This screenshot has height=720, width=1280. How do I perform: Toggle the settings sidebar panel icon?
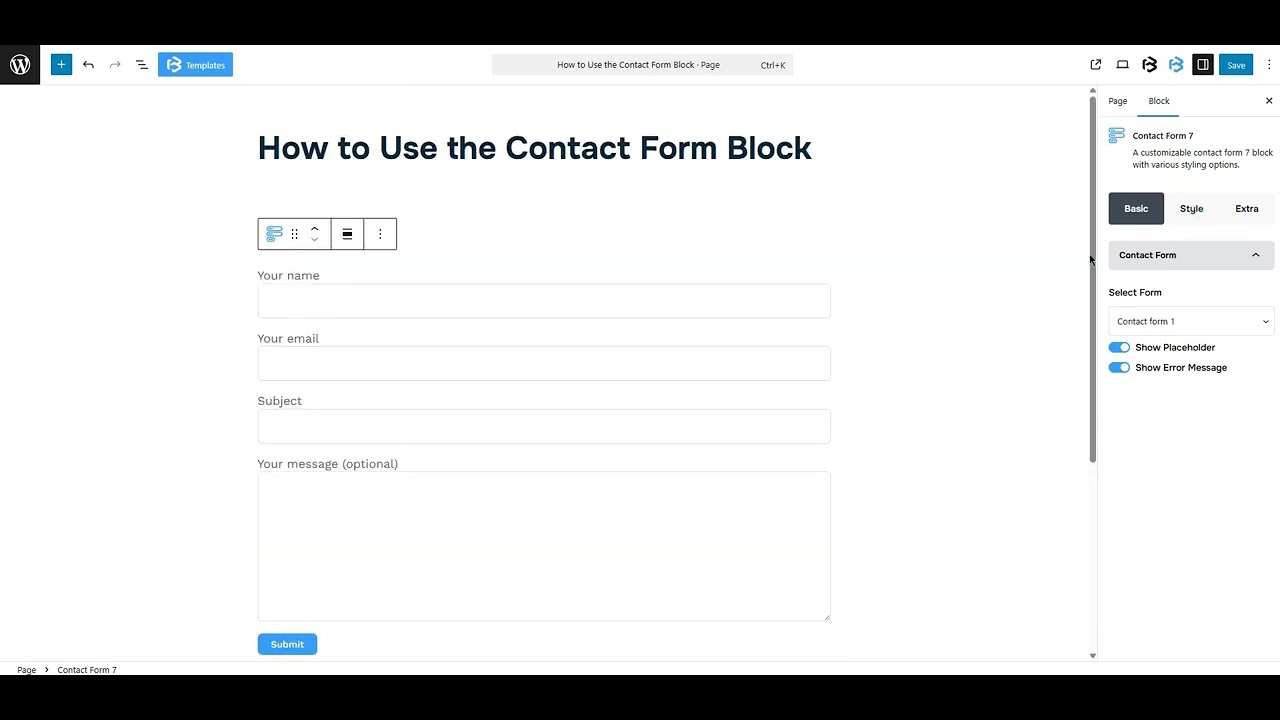(1203, 64)
